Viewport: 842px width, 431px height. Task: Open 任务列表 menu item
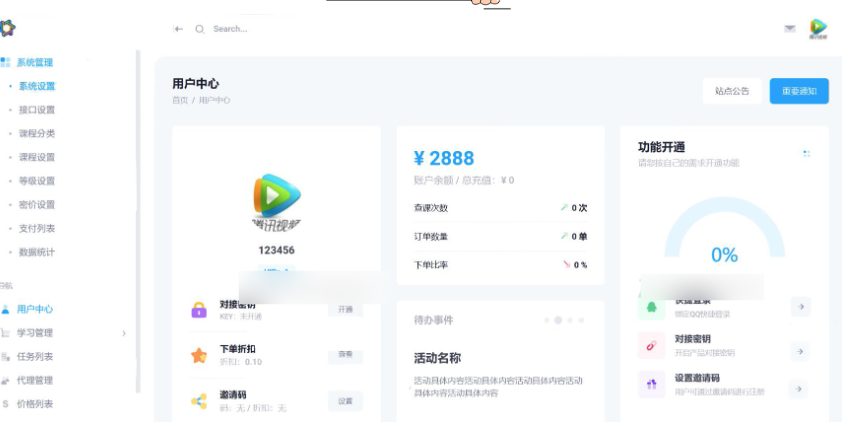35,356
